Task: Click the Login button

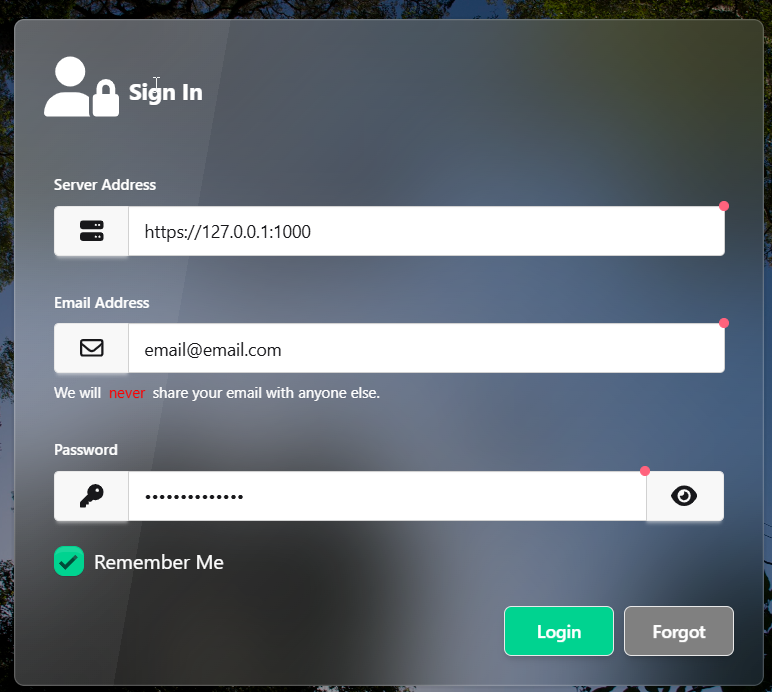Action: coord(559,631)
